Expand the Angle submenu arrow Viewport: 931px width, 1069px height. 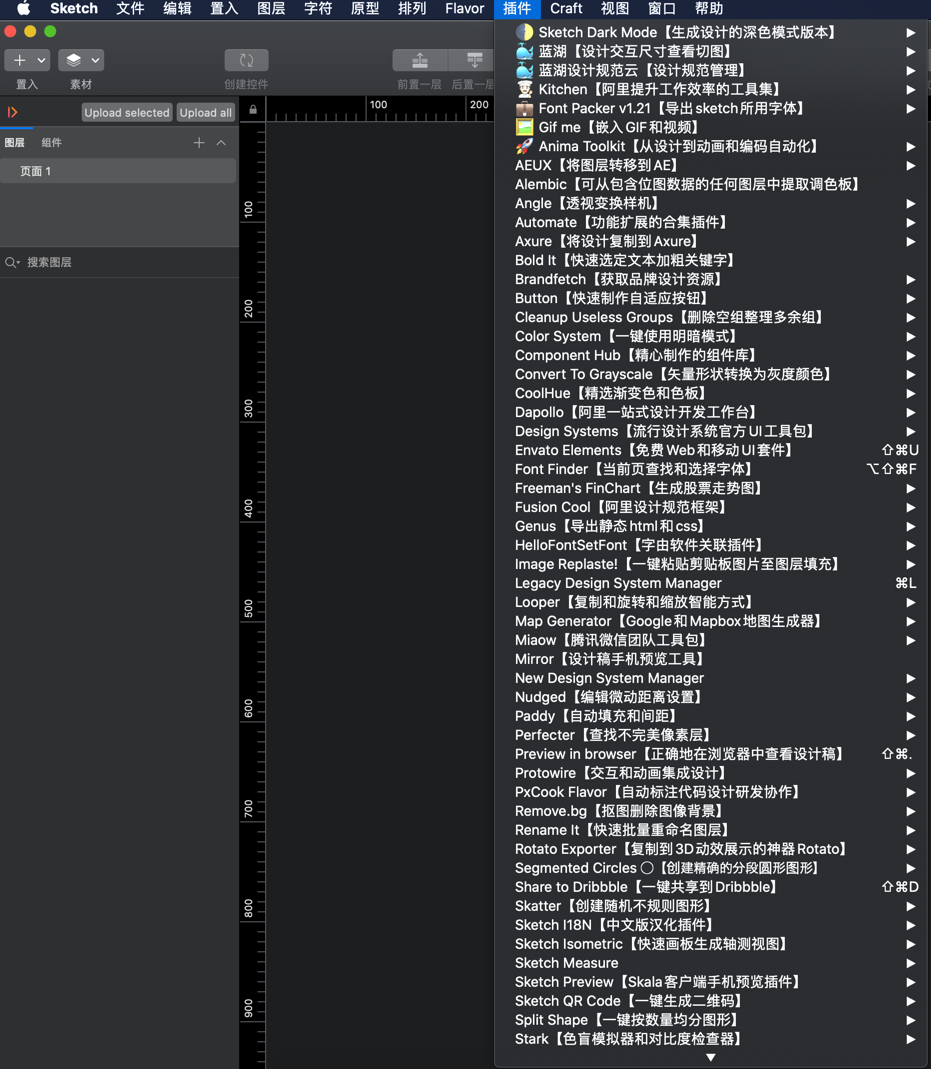(911, 204)
